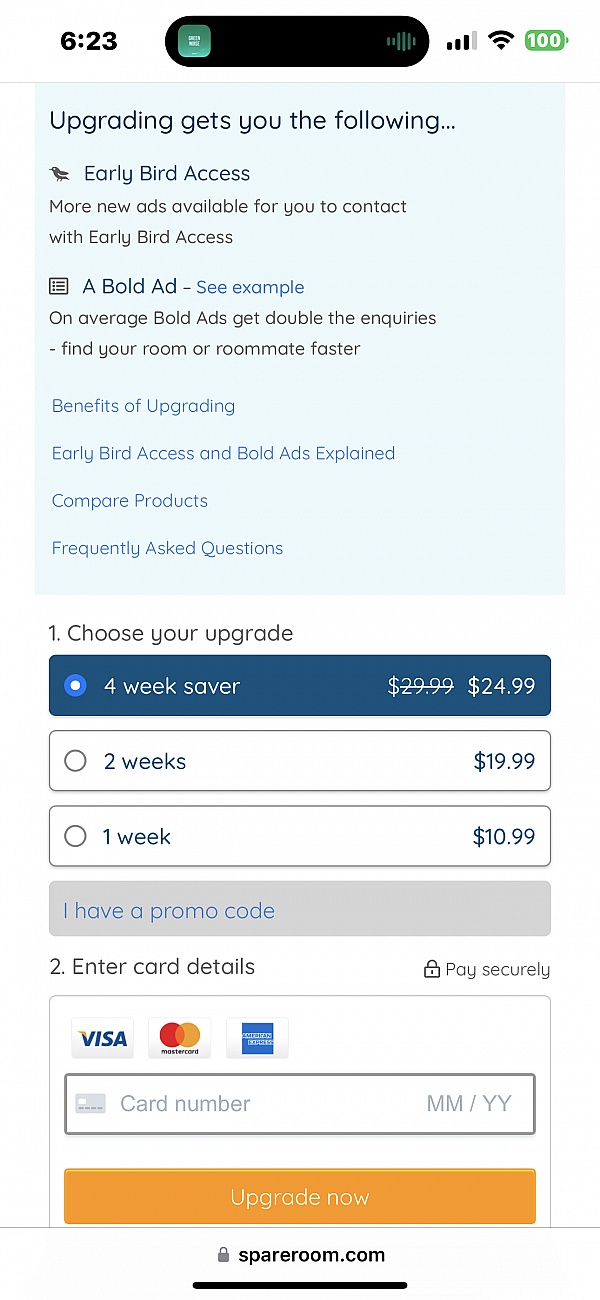Select the 2 weeks upgrade option
Viewport: 600px width, 1300px height.
pyautogui.click(x=75, y=761)
